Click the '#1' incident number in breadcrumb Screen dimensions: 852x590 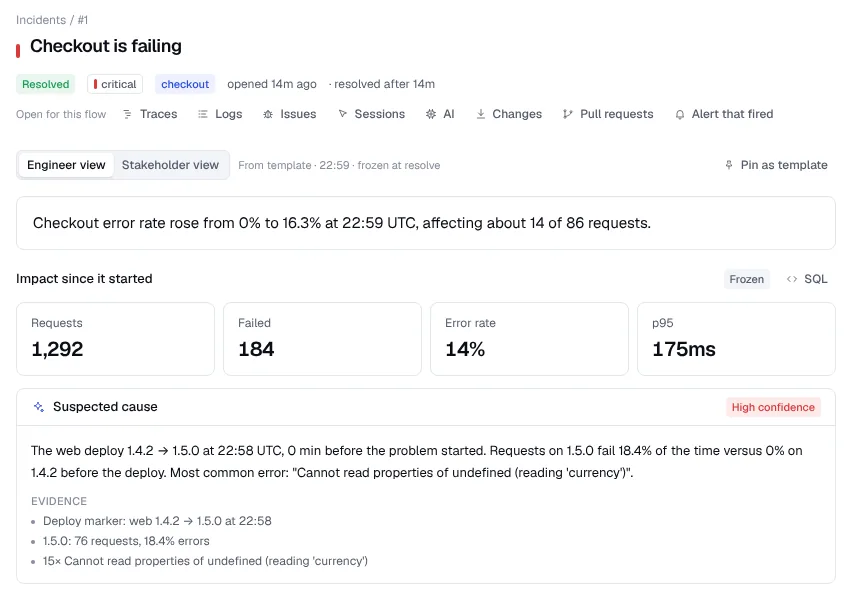point(83,20)
